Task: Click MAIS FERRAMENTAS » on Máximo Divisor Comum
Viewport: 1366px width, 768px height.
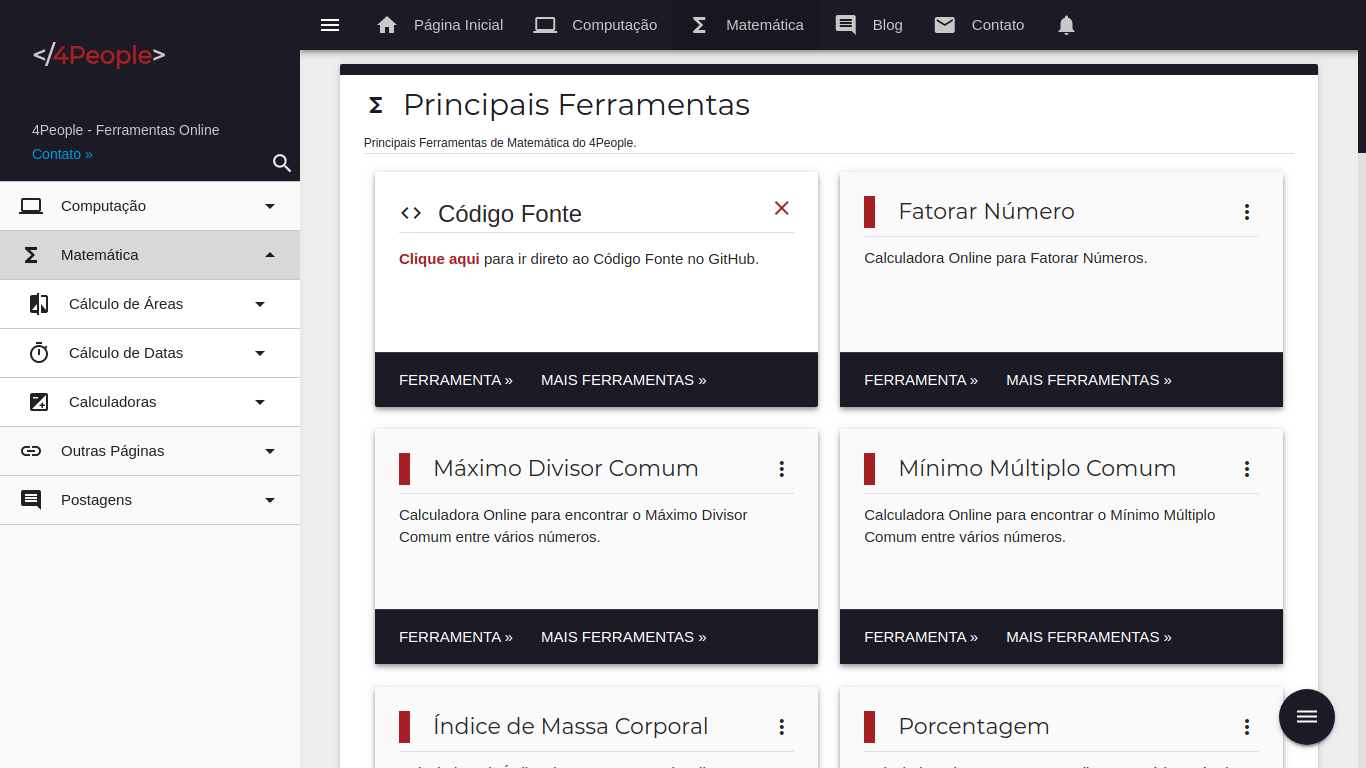Action: click(x=624, y=637)
